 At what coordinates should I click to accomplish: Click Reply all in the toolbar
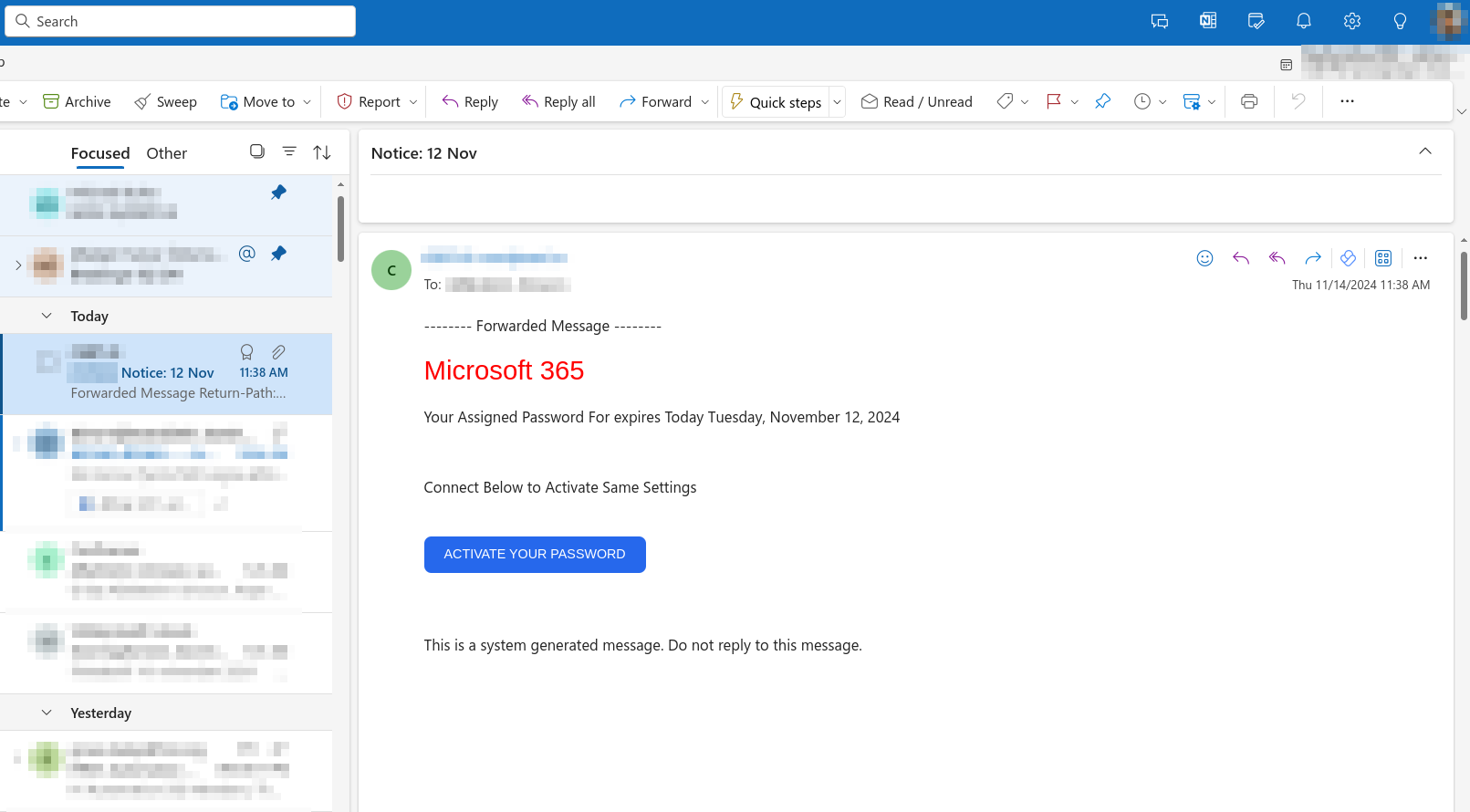(558, 101)
